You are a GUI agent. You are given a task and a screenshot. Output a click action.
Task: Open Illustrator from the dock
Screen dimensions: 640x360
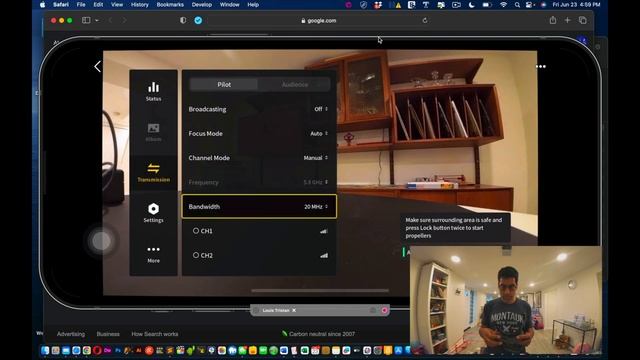[x=138, y=350]
